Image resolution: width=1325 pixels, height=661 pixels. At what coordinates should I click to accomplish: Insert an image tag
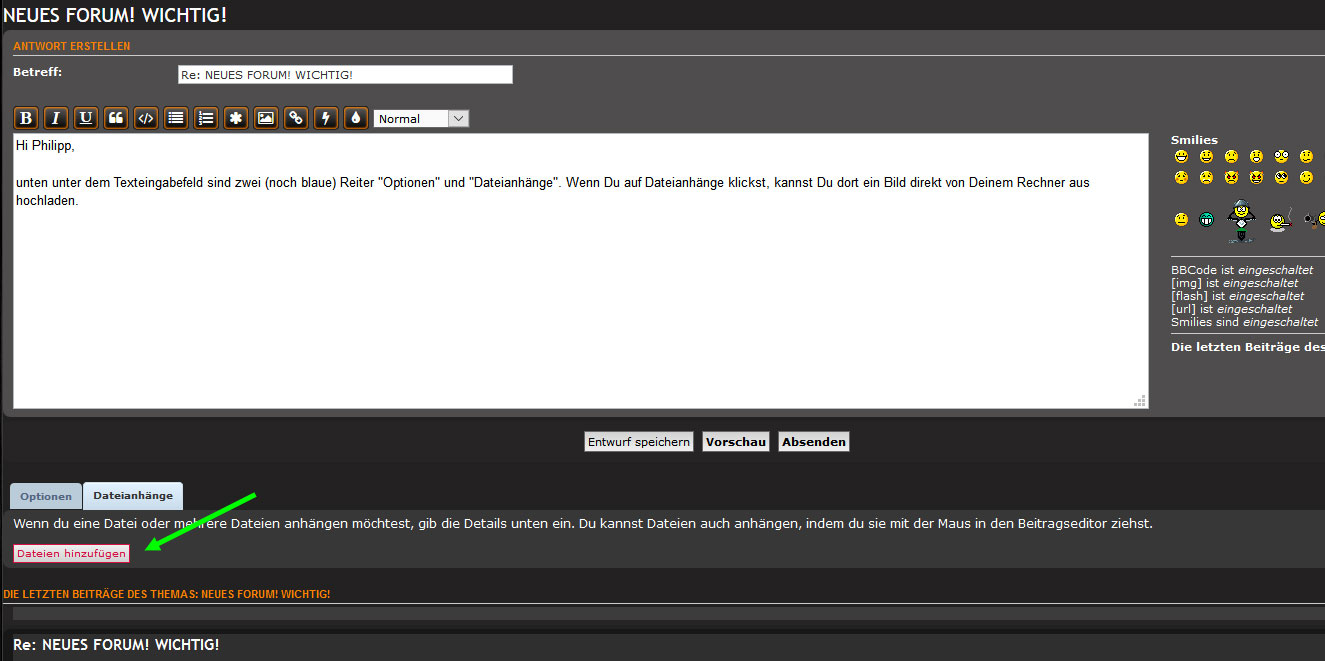(265, 118)
